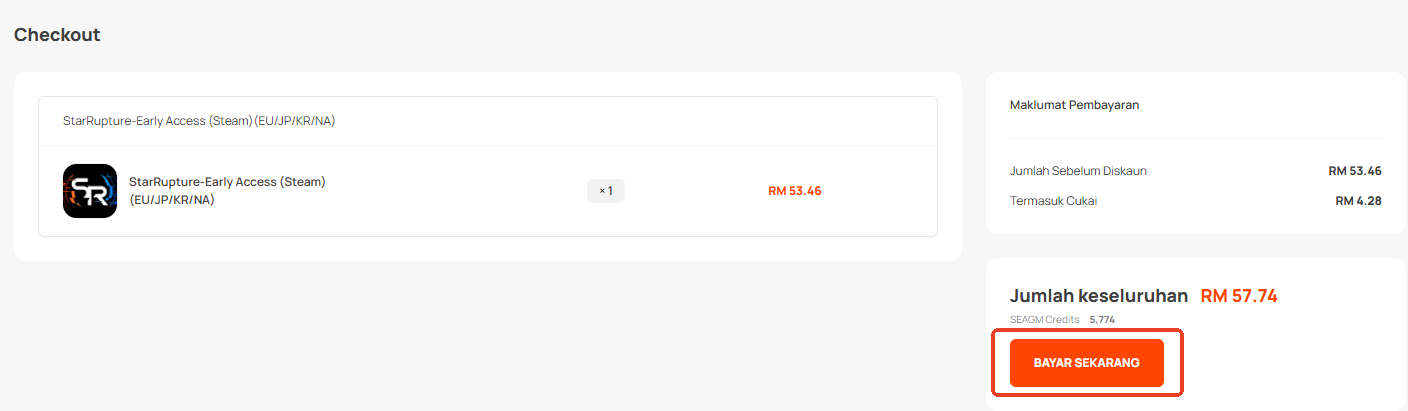Click the (EU/JP/KR/NA) region line beside the logo
1408x411 pixels.
pos(172,200)
